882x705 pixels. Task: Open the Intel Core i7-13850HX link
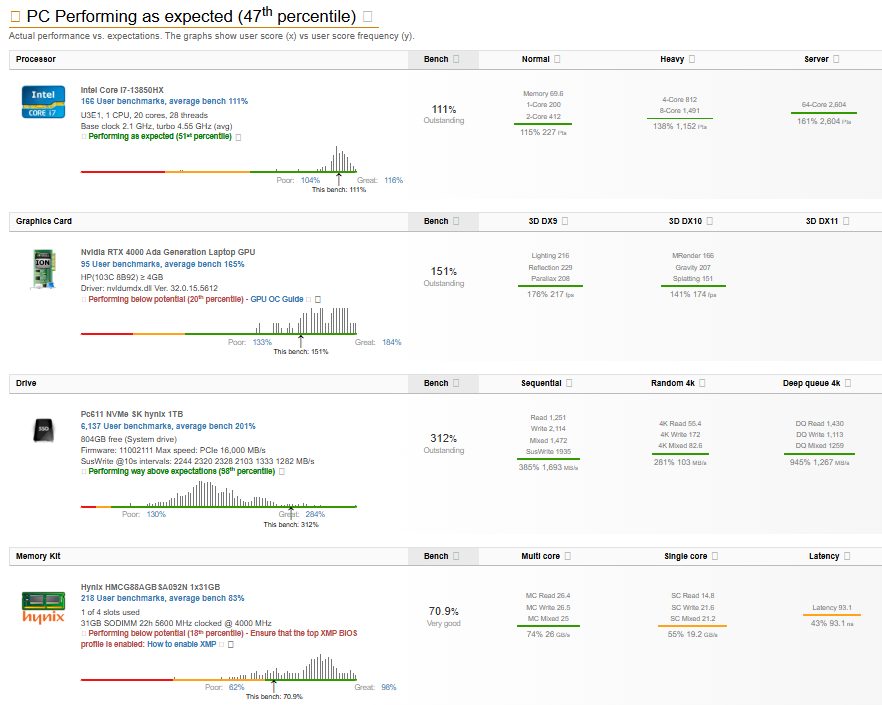point(122,90)
